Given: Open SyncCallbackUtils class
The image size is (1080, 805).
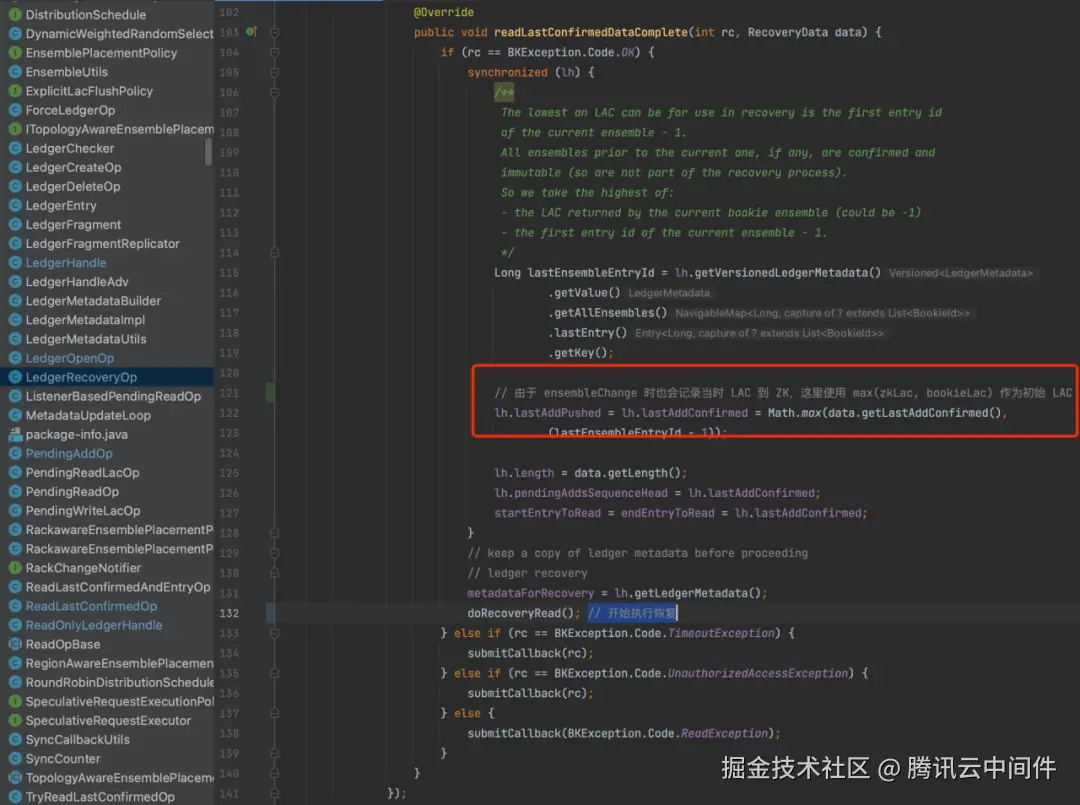Looking at the screenshot, I should (77, 740).
